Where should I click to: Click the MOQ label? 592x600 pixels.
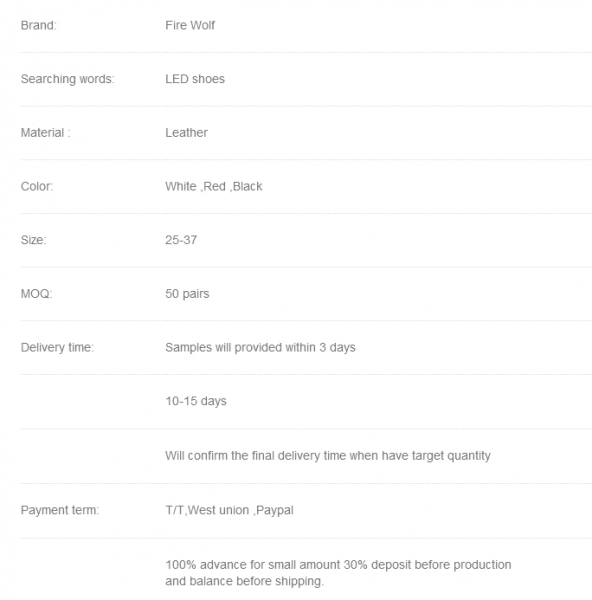36,294
